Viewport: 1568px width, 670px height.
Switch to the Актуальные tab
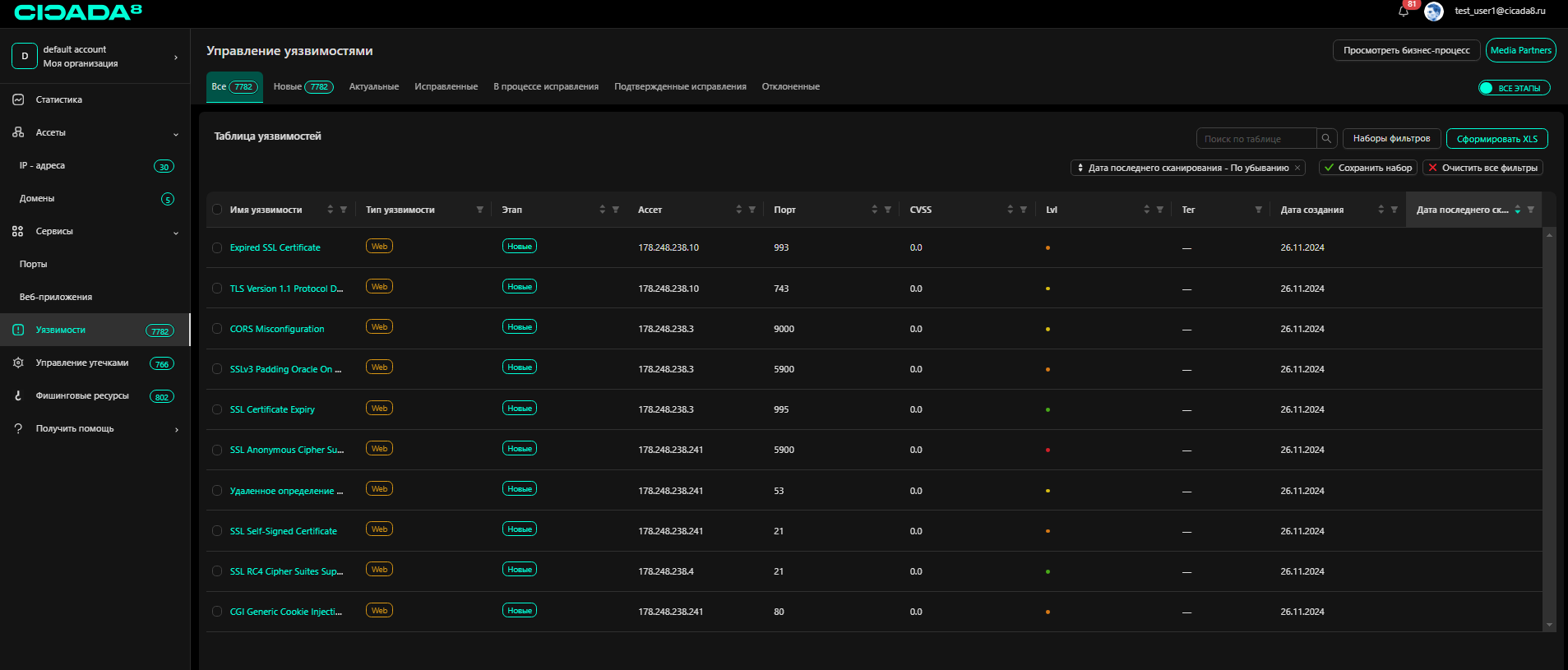point(374,86)
